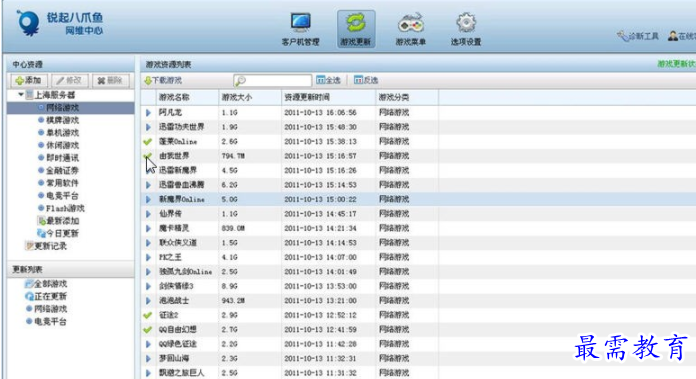This screenshot has width=696, height=379.
Task: Select 电竞平台 in 更新列表
Action: click(x=50, y=321)
